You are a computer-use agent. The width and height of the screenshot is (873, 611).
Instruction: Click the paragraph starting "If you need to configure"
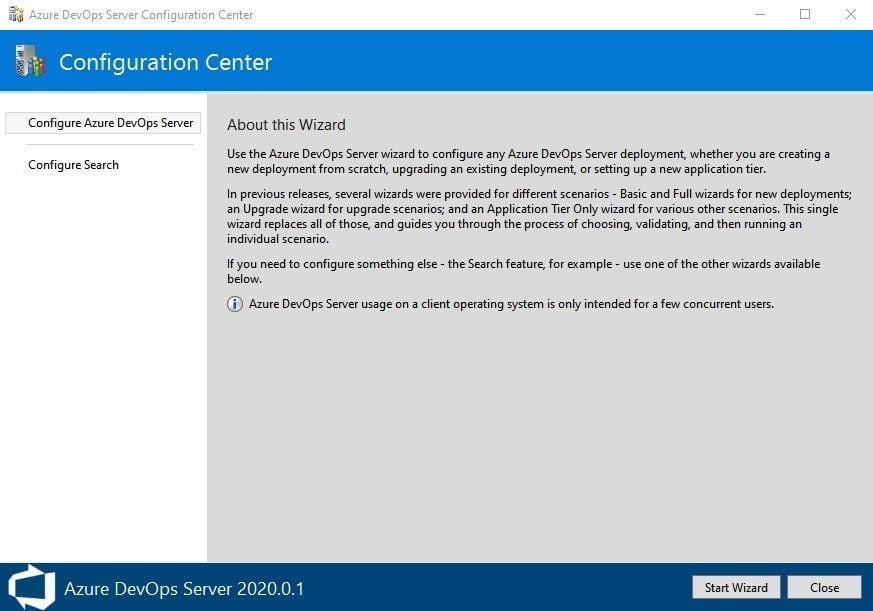pos(523,272)
